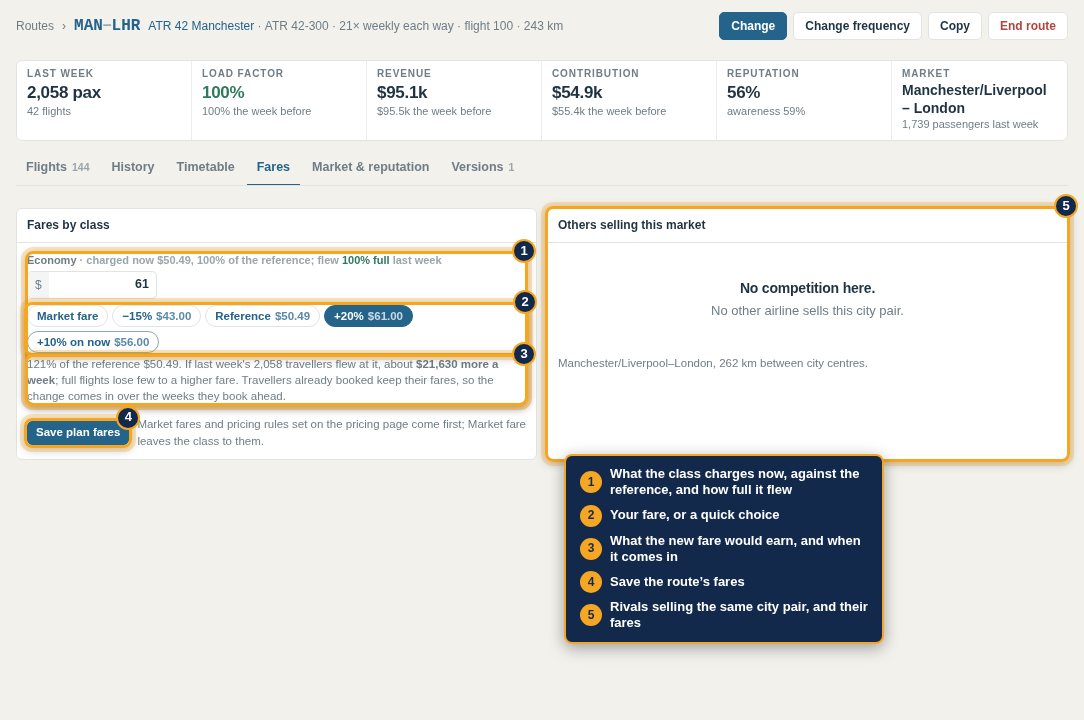Switch to the Versions tab
1084x720 pixels.
[483, 167]
